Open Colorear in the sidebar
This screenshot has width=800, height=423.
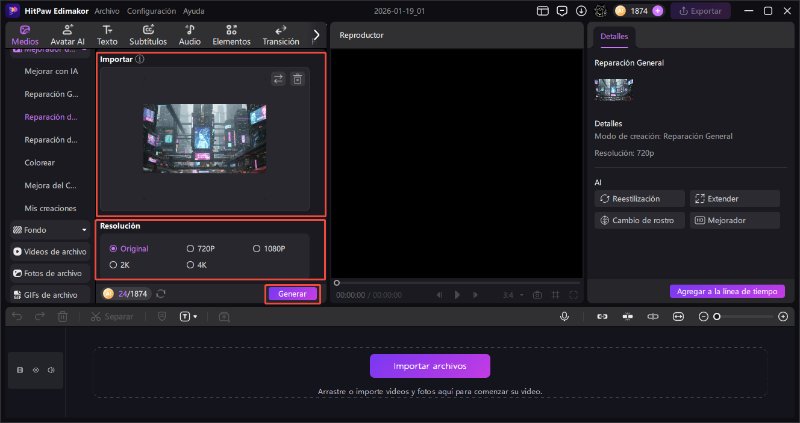pyautogui.click(x=39, y=163)
